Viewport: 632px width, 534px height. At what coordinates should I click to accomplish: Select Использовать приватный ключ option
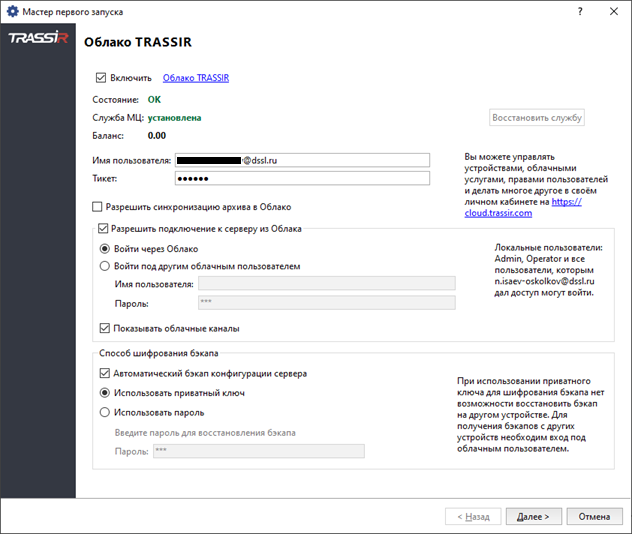[x=105, y=393]
